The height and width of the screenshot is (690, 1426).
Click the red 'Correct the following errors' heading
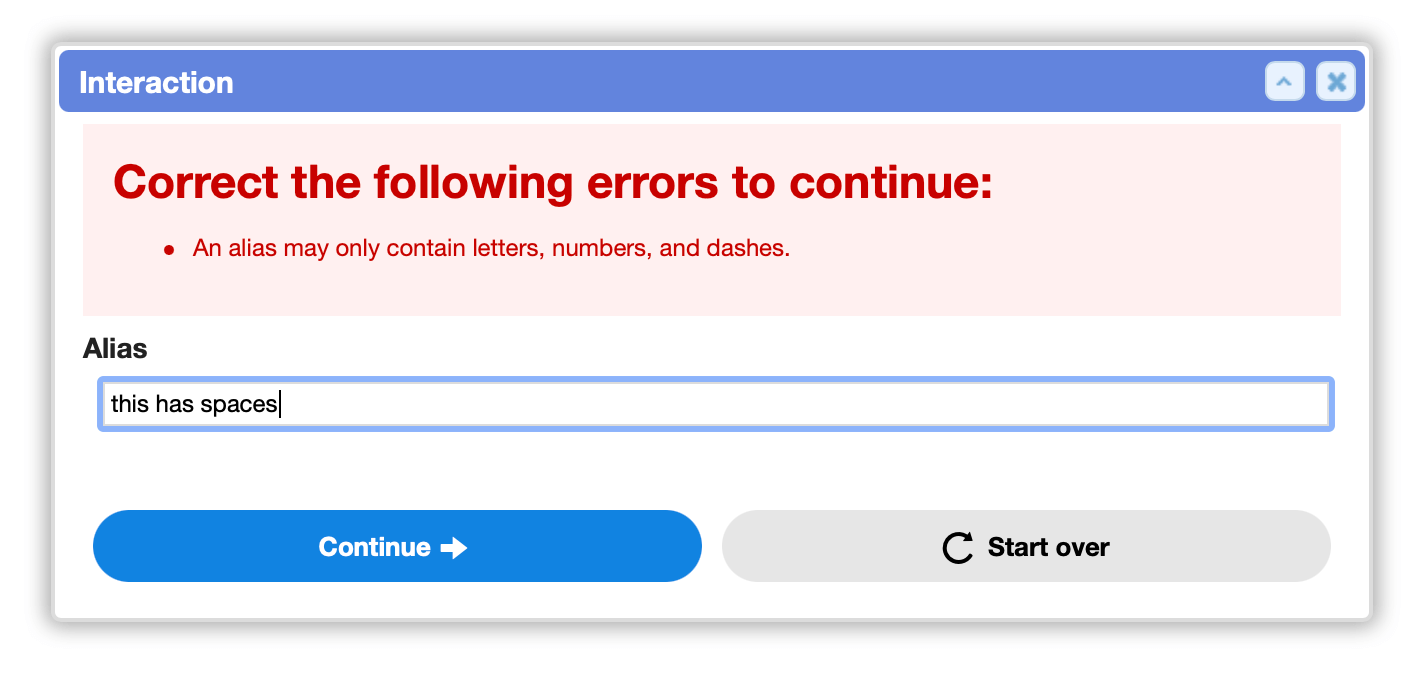point(553,182)
